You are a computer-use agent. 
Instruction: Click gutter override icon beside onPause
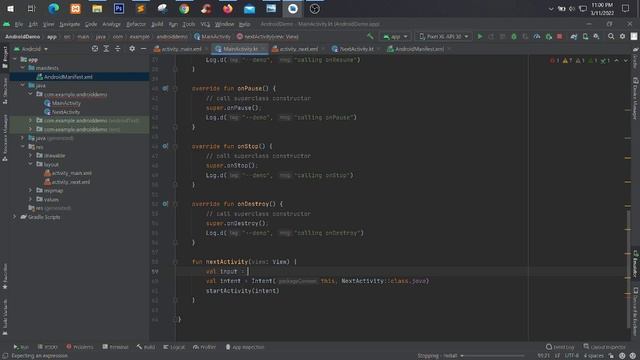tap(165, 88)
